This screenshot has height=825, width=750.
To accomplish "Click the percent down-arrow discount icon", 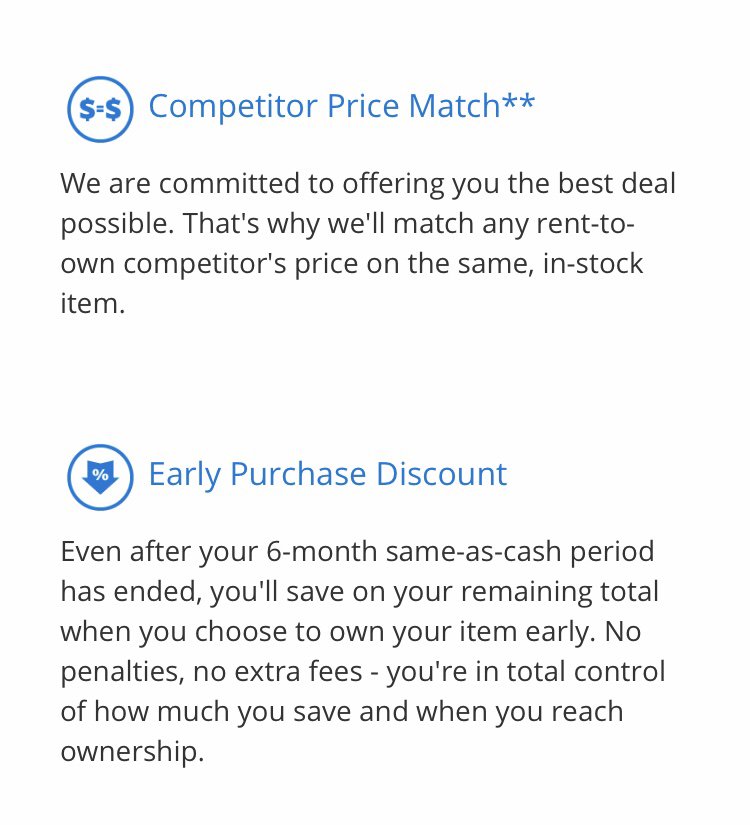I will 100,475.
